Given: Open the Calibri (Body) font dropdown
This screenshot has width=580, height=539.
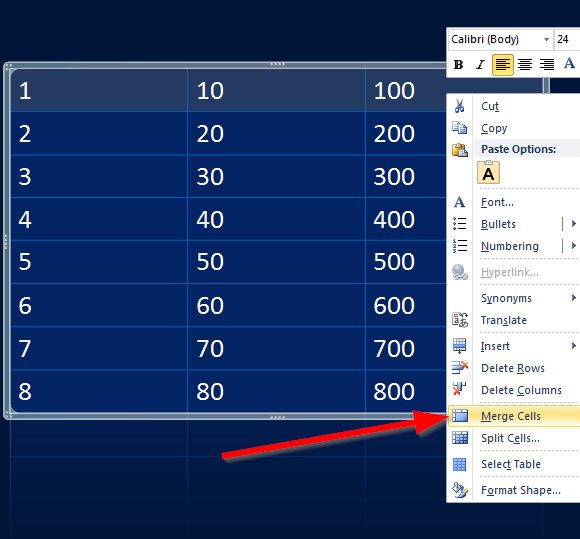Looking at the screenshot, I should pyautogui.click(x=546, y=39).
